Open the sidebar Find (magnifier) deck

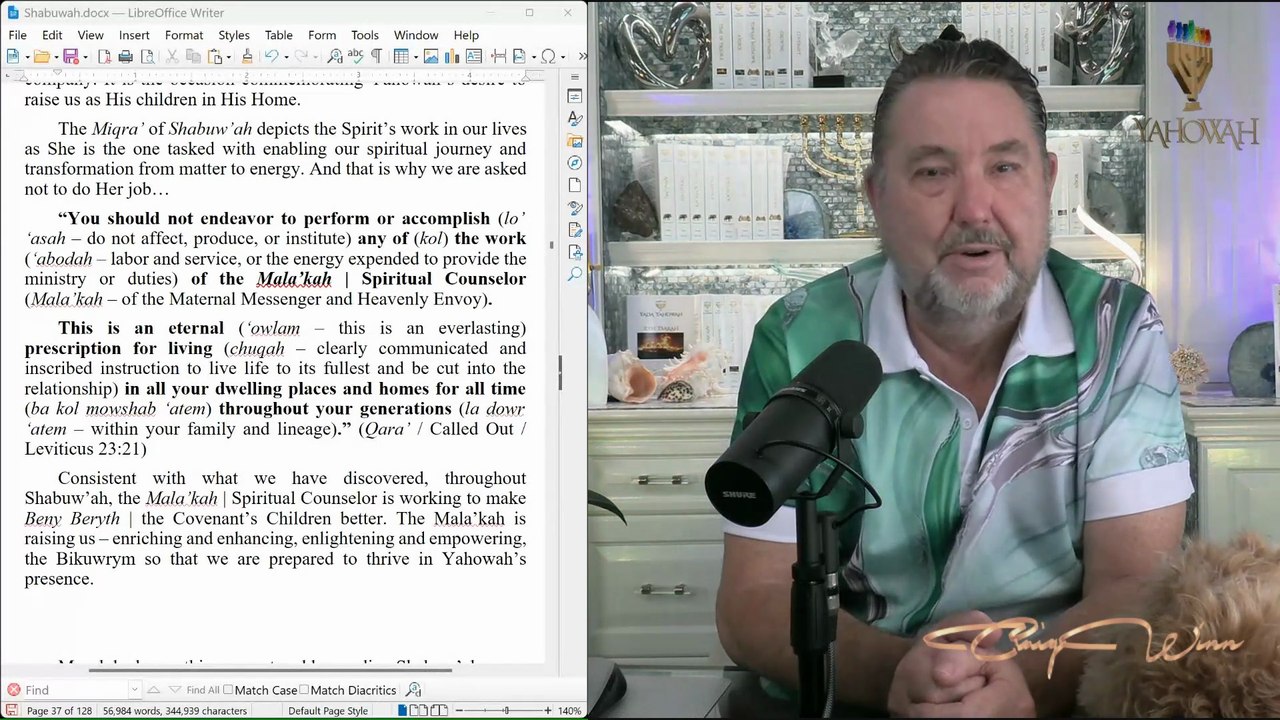(575, 274)
